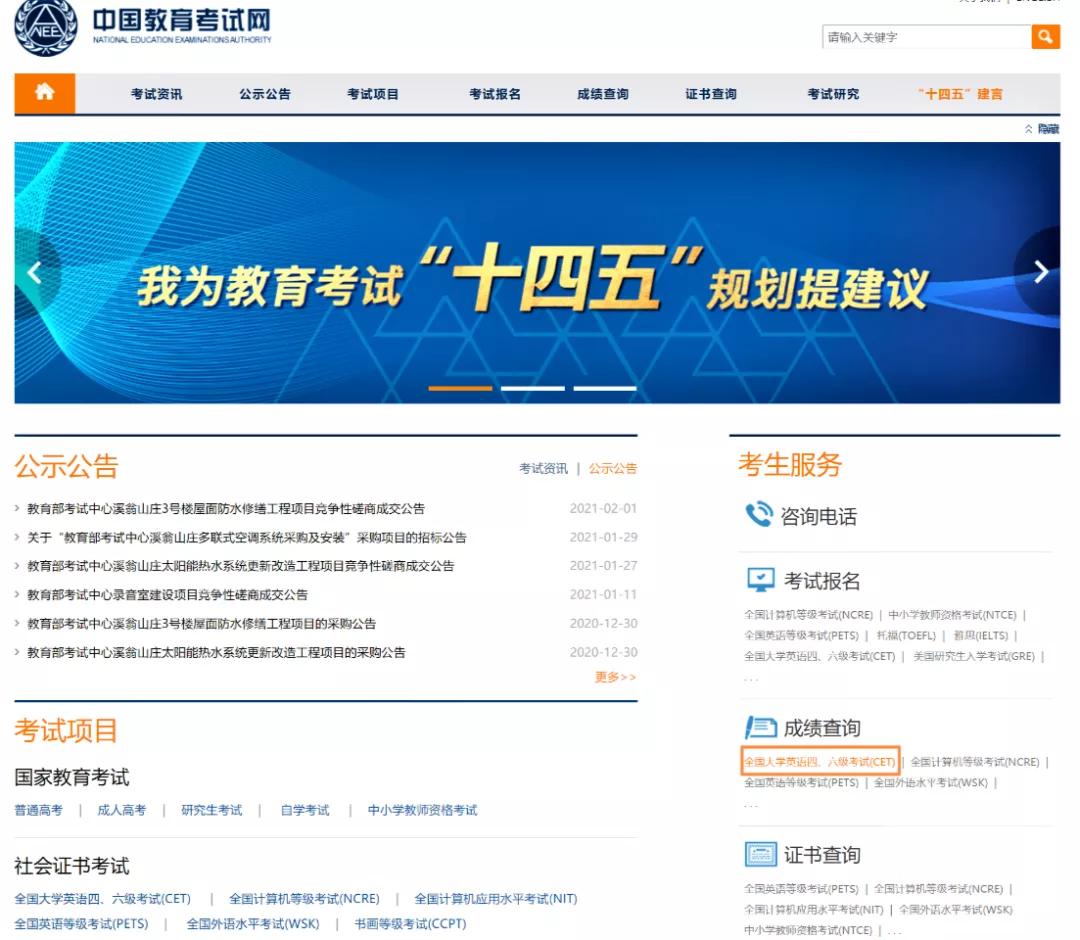Click the 普通高考 link under 国家教育考试
Screen dimensions: 1080x940
pos(38,810)
